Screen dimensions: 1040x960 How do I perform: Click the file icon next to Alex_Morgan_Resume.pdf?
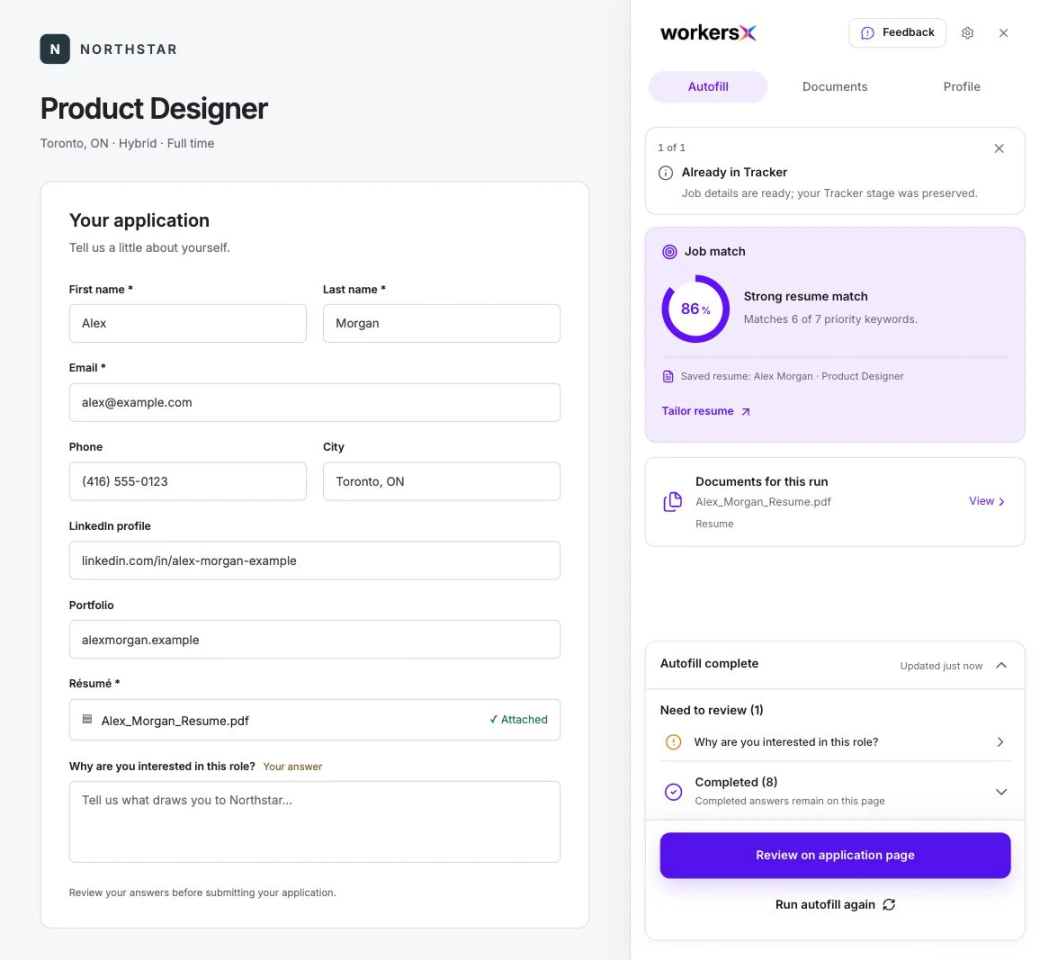coord(87,719)
